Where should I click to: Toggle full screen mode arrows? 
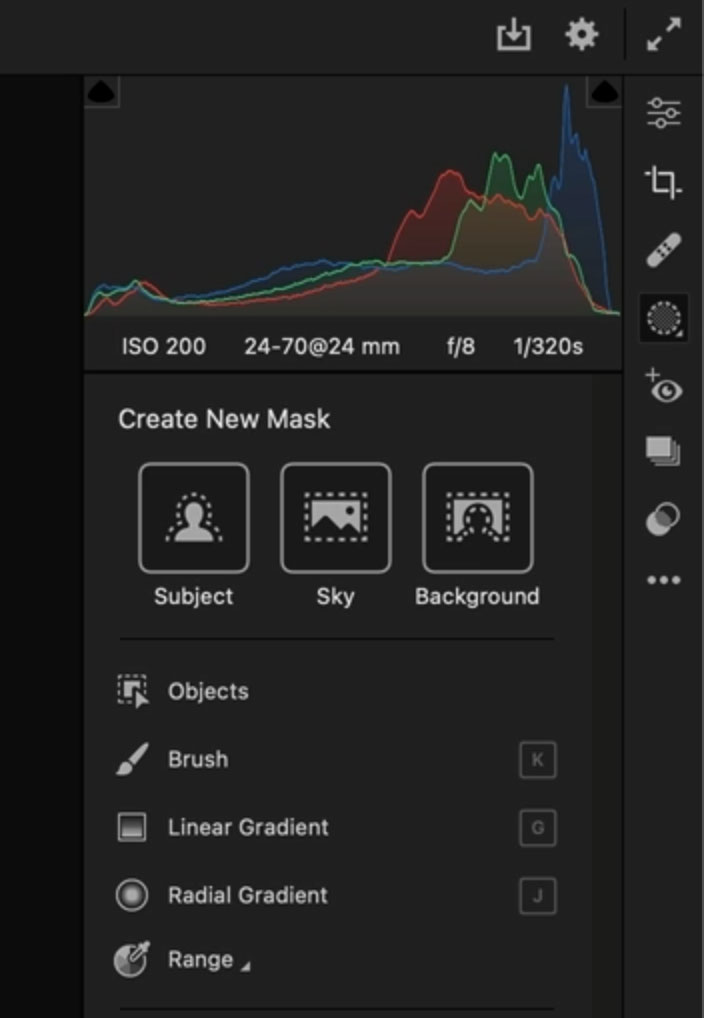(x=664, y=34)
